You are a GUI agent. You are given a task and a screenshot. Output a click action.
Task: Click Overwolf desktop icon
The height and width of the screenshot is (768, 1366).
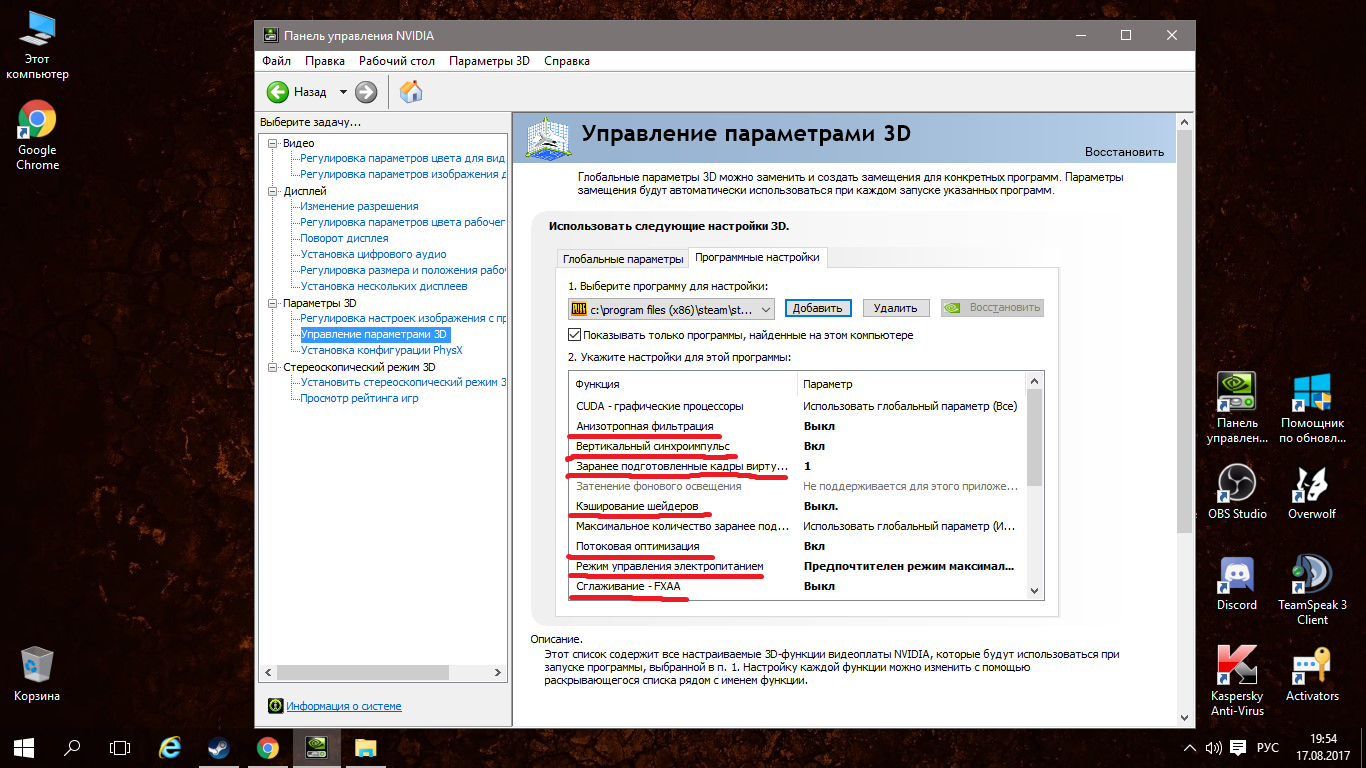(x=1312, y=492)
